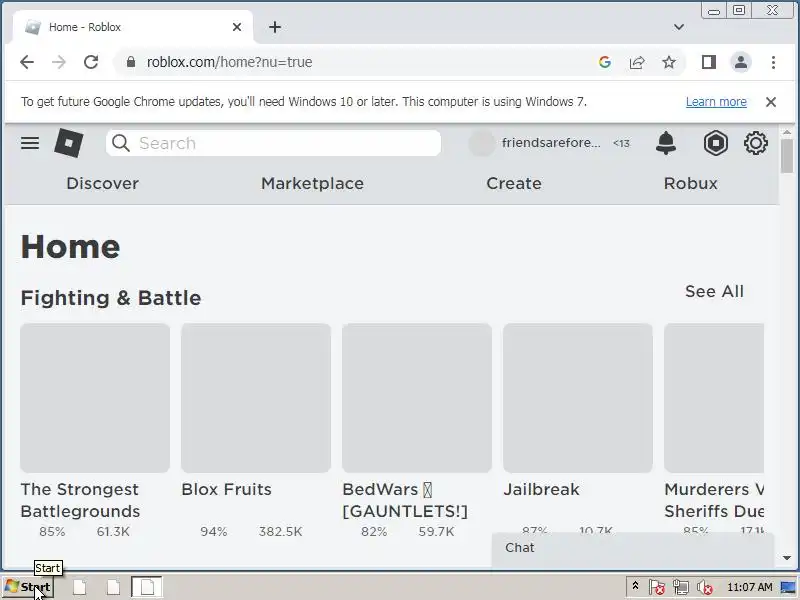Share this page using the share icon
This screenshot has width=800, height=600.
[x=637, y=62]
